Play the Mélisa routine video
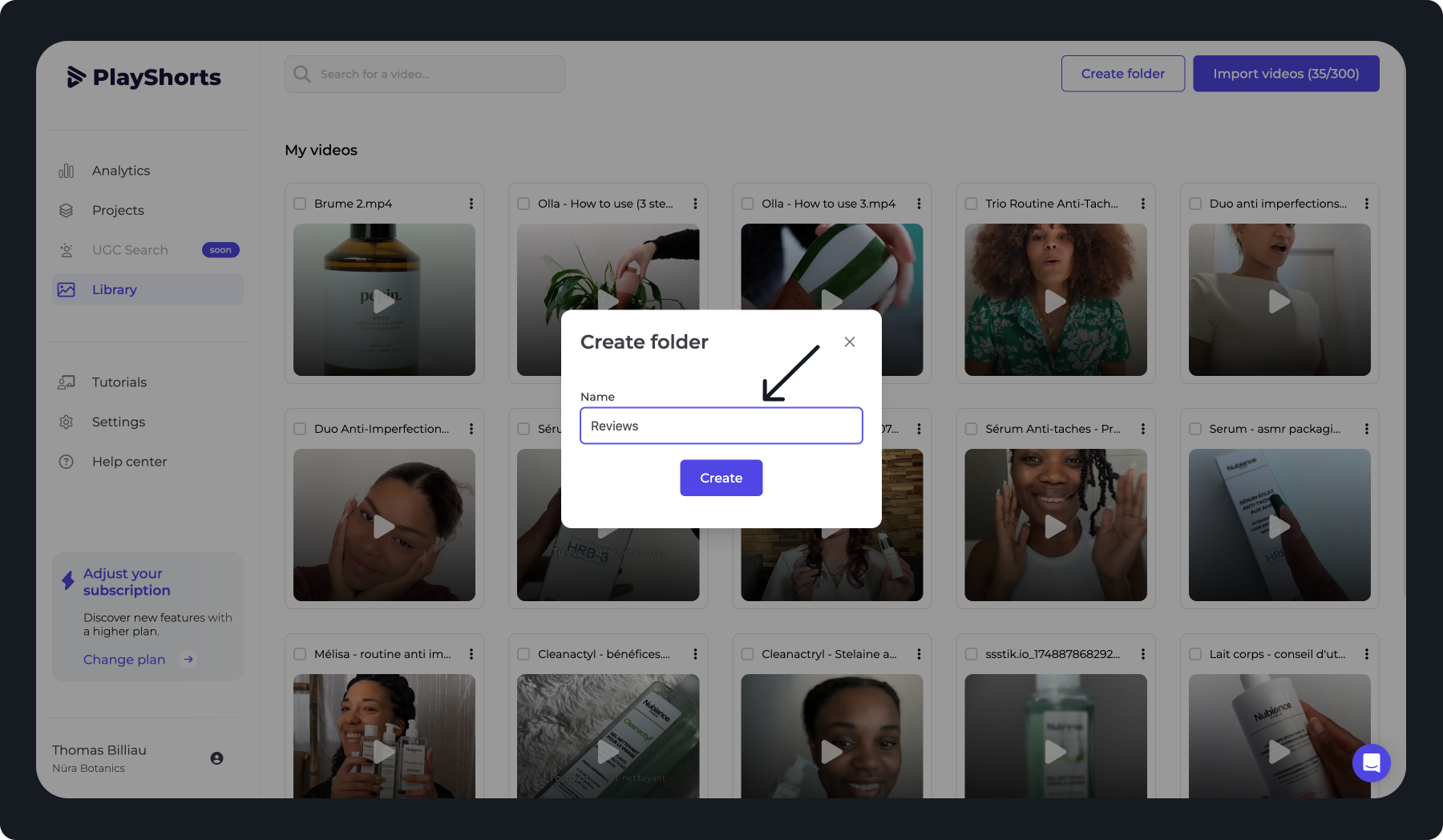The image size is (1443, 840). click(x=384, y=752)
